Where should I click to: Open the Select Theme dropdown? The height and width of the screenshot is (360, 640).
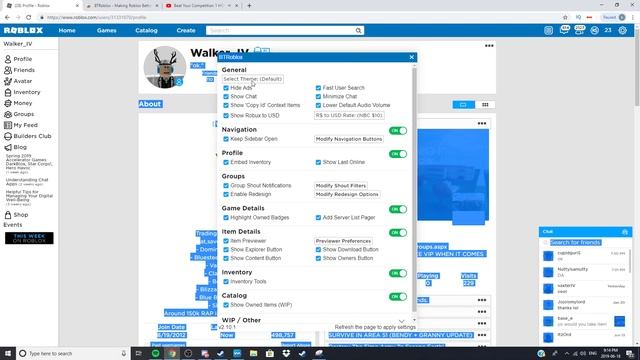(x=253, y=79)
